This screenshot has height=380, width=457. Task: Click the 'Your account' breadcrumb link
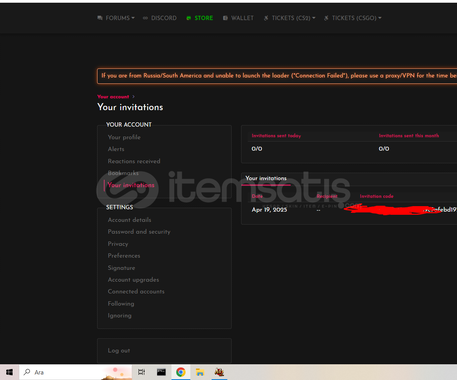tap(113, 97)
